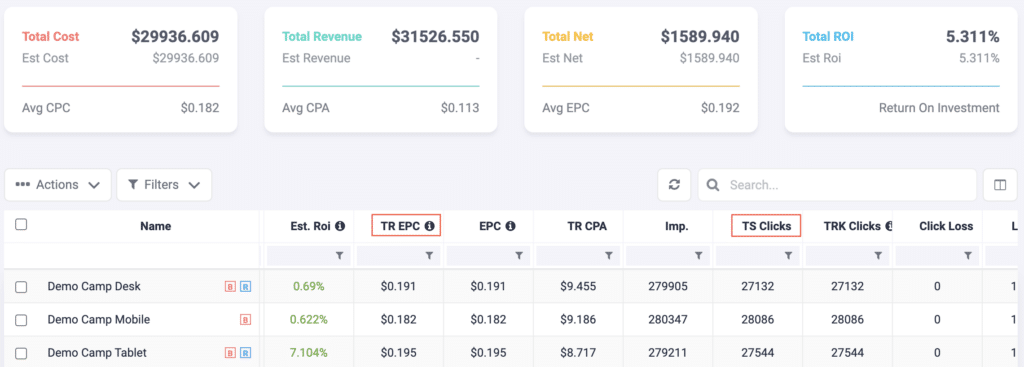
Task: Click the $31526.550 total revenue value
Action: [435, 37]
